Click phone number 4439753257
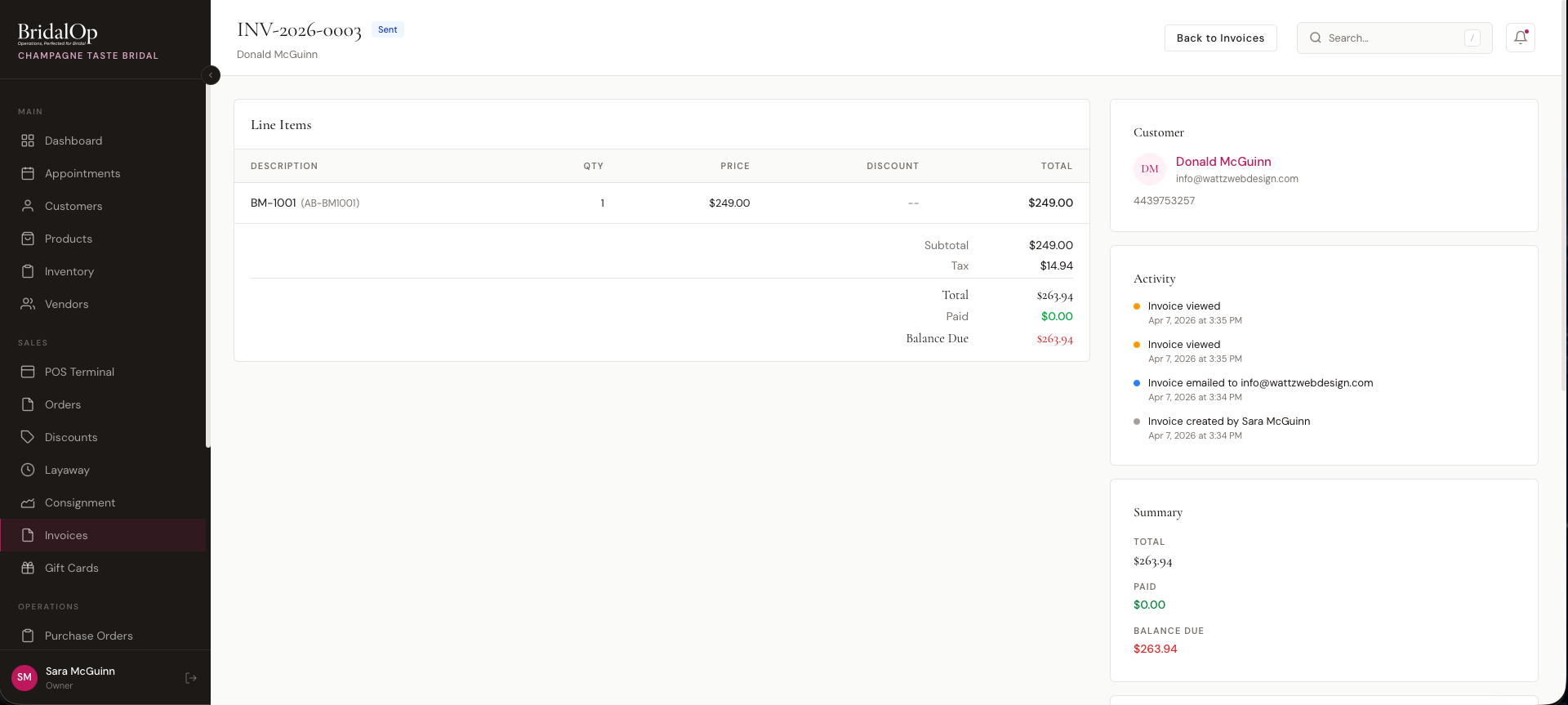1568x705 pixels. [x=1164, y=200]
